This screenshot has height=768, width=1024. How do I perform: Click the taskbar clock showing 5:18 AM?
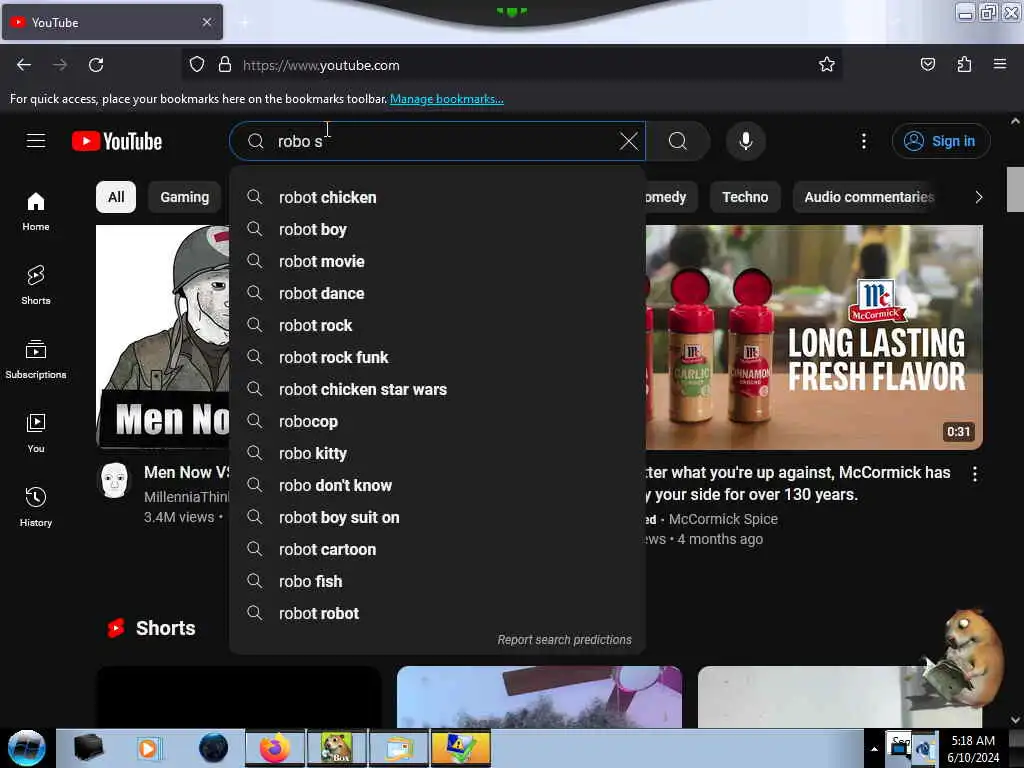973,749
